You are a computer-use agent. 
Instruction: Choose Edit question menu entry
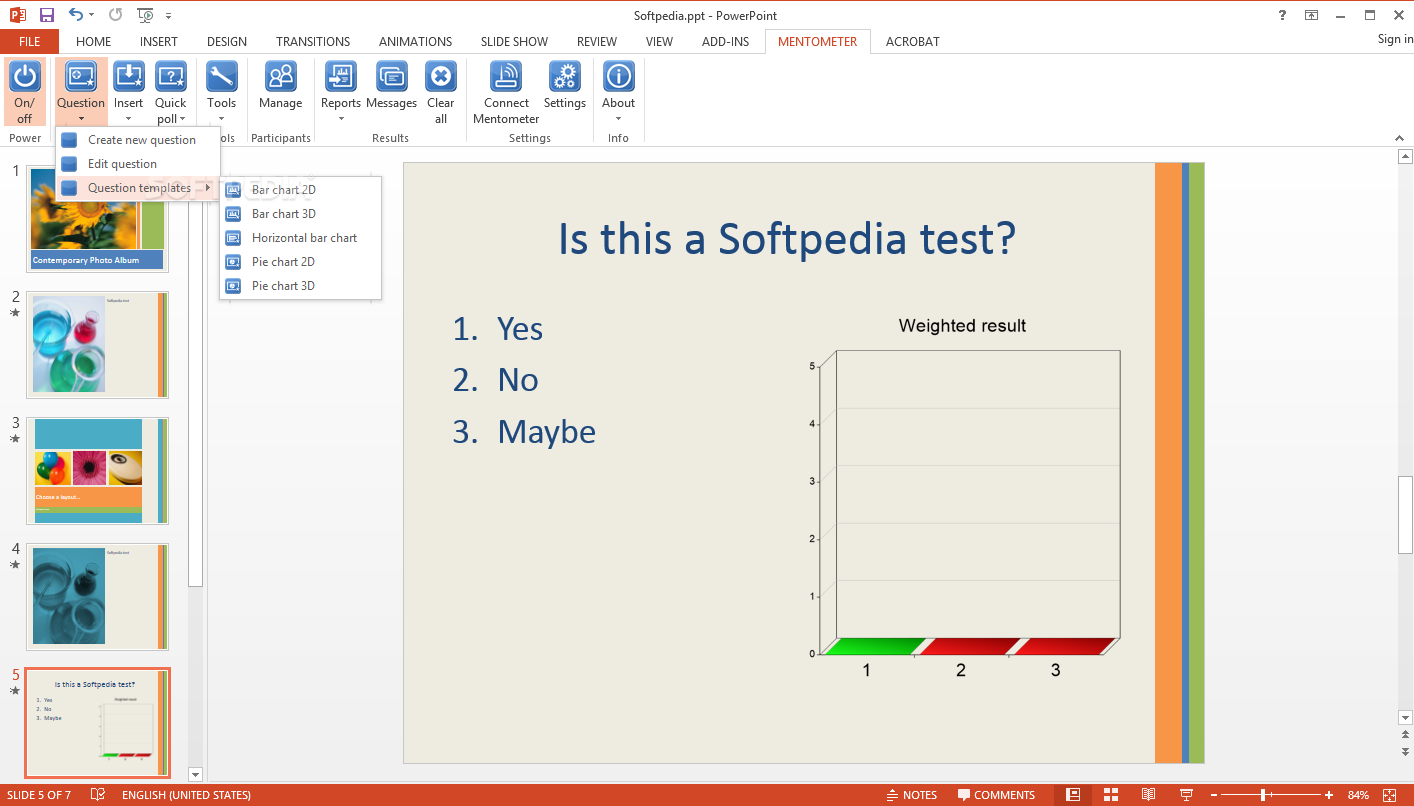click(138, 164)
